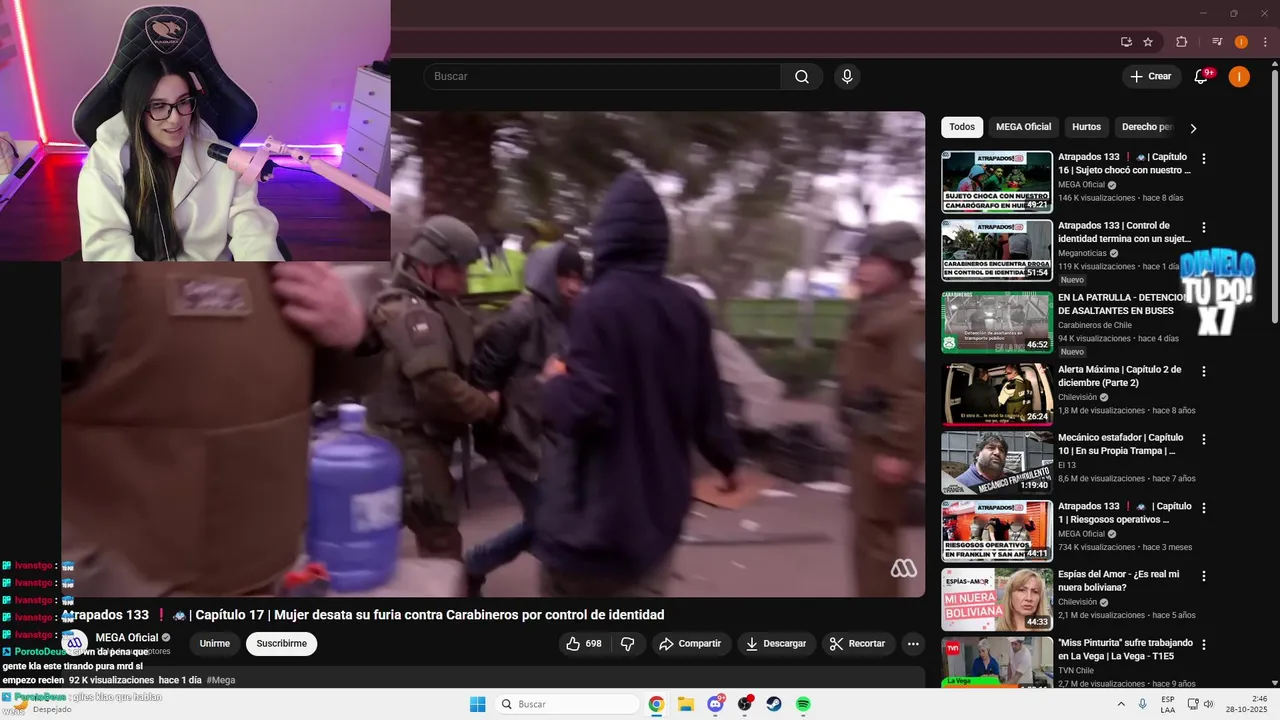The image size is (1280, 720).
Task: Open Discord from the taskbar
Action: point(715,704)
